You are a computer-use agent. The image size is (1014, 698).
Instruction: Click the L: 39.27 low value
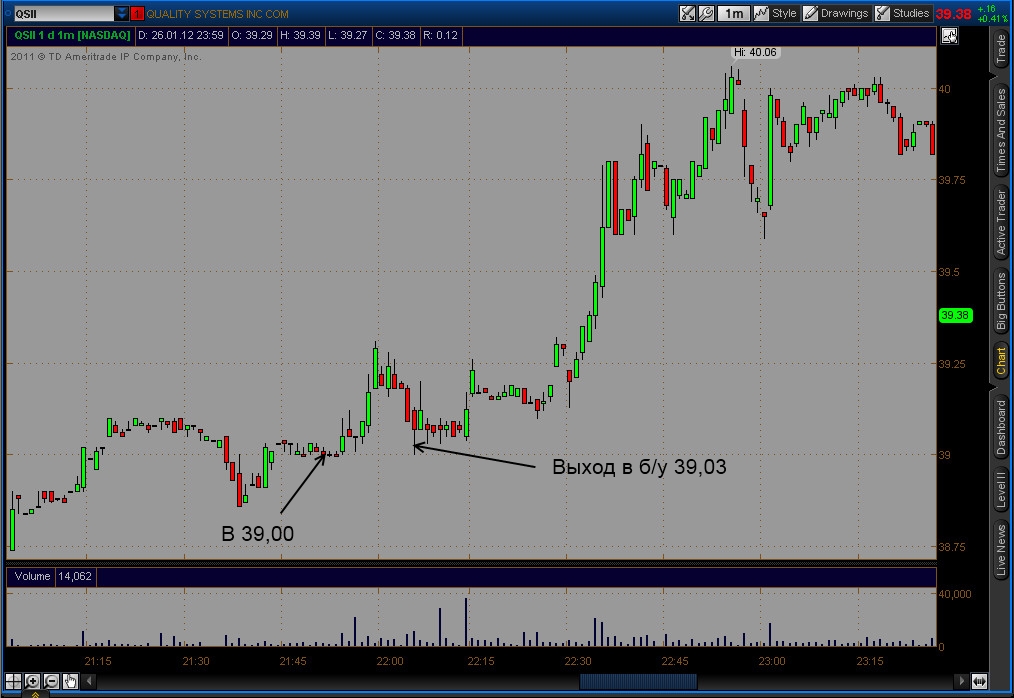pyautogui.click(x=347, y=35)
